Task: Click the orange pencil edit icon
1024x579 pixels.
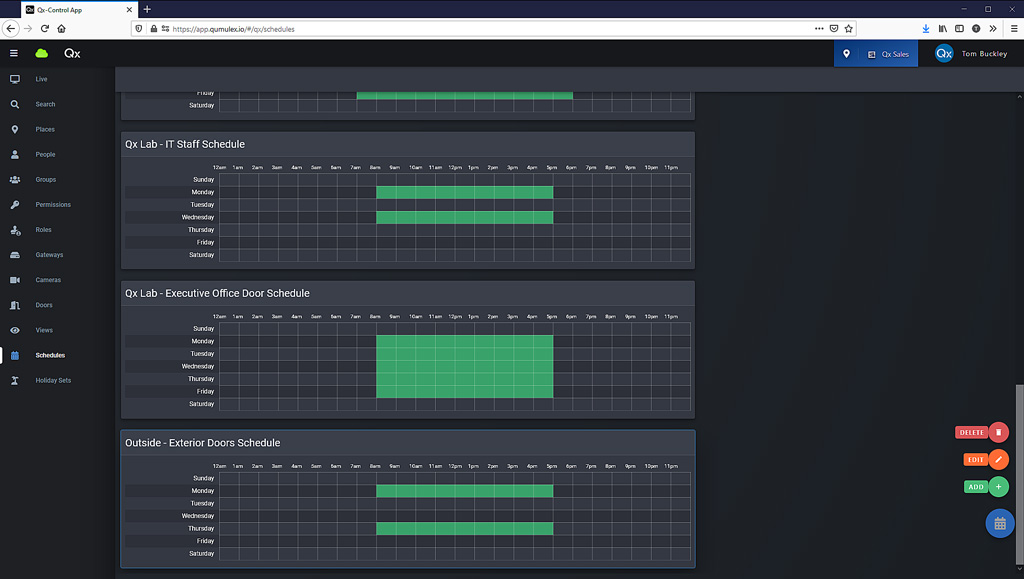Action: coord(999,460)
